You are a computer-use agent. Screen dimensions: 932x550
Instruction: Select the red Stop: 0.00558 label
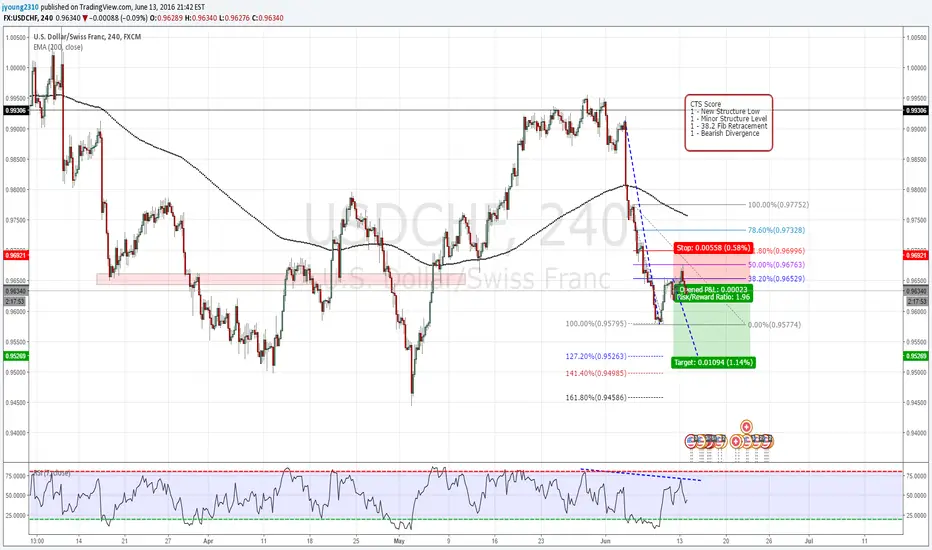(713, 247)
